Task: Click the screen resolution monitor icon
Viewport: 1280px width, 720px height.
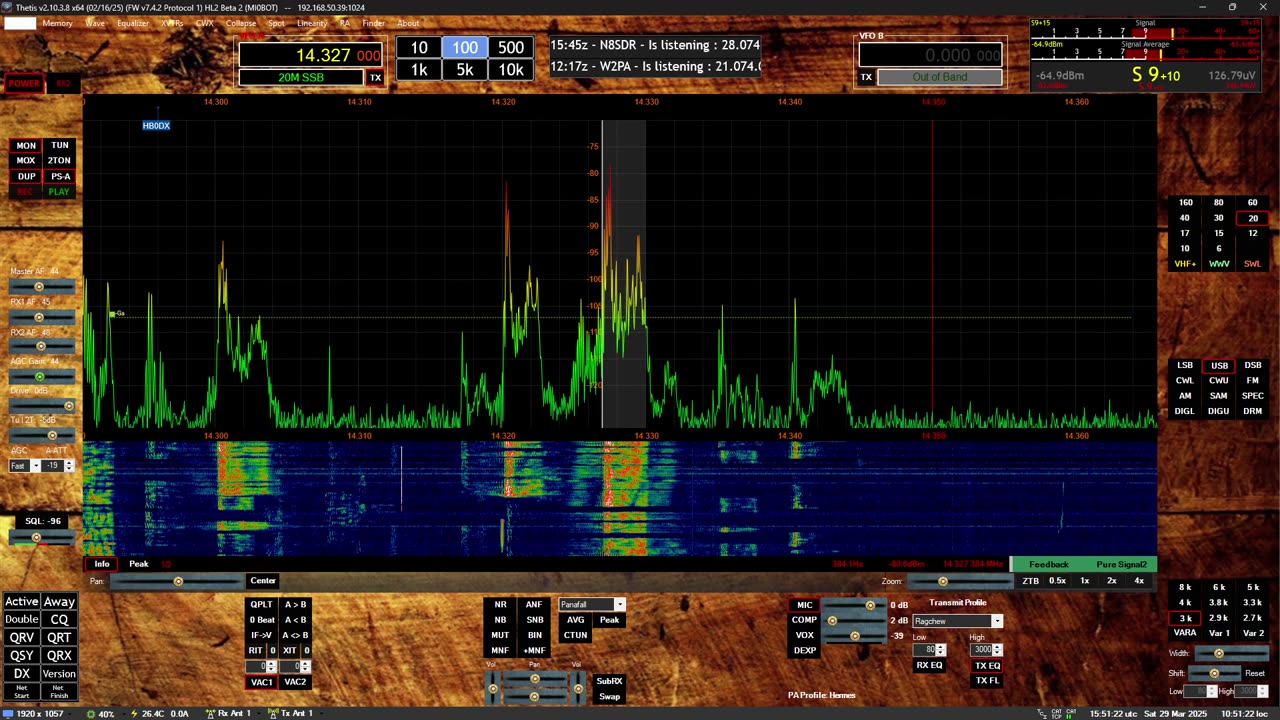Action: click(7, 713)
